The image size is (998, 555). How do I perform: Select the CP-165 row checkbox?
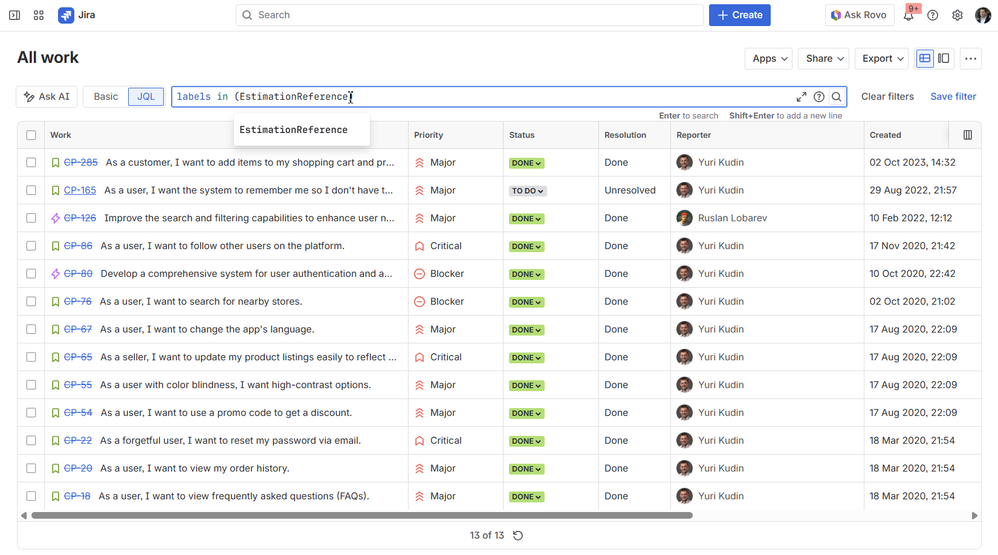point(31,190)
